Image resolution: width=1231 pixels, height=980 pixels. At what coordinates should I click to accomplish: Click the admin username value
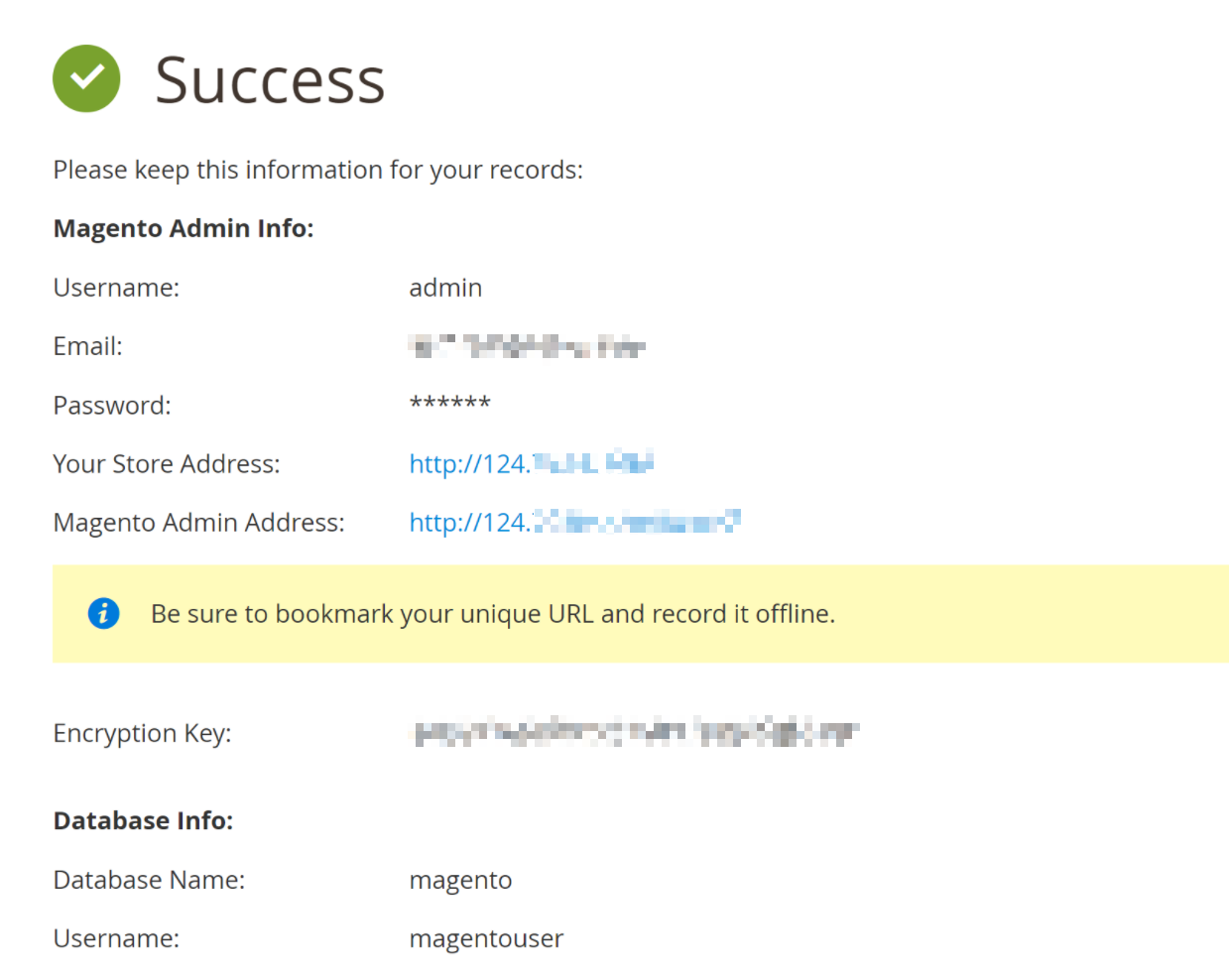(x=445, y=288)
